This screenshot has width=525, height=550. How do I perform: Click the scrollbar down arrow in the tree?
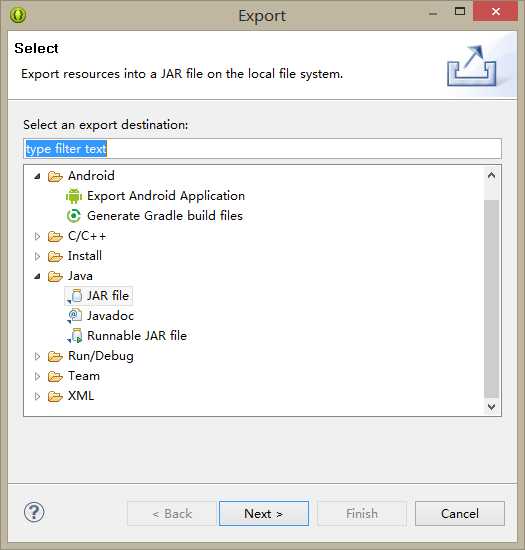(491, 407)
